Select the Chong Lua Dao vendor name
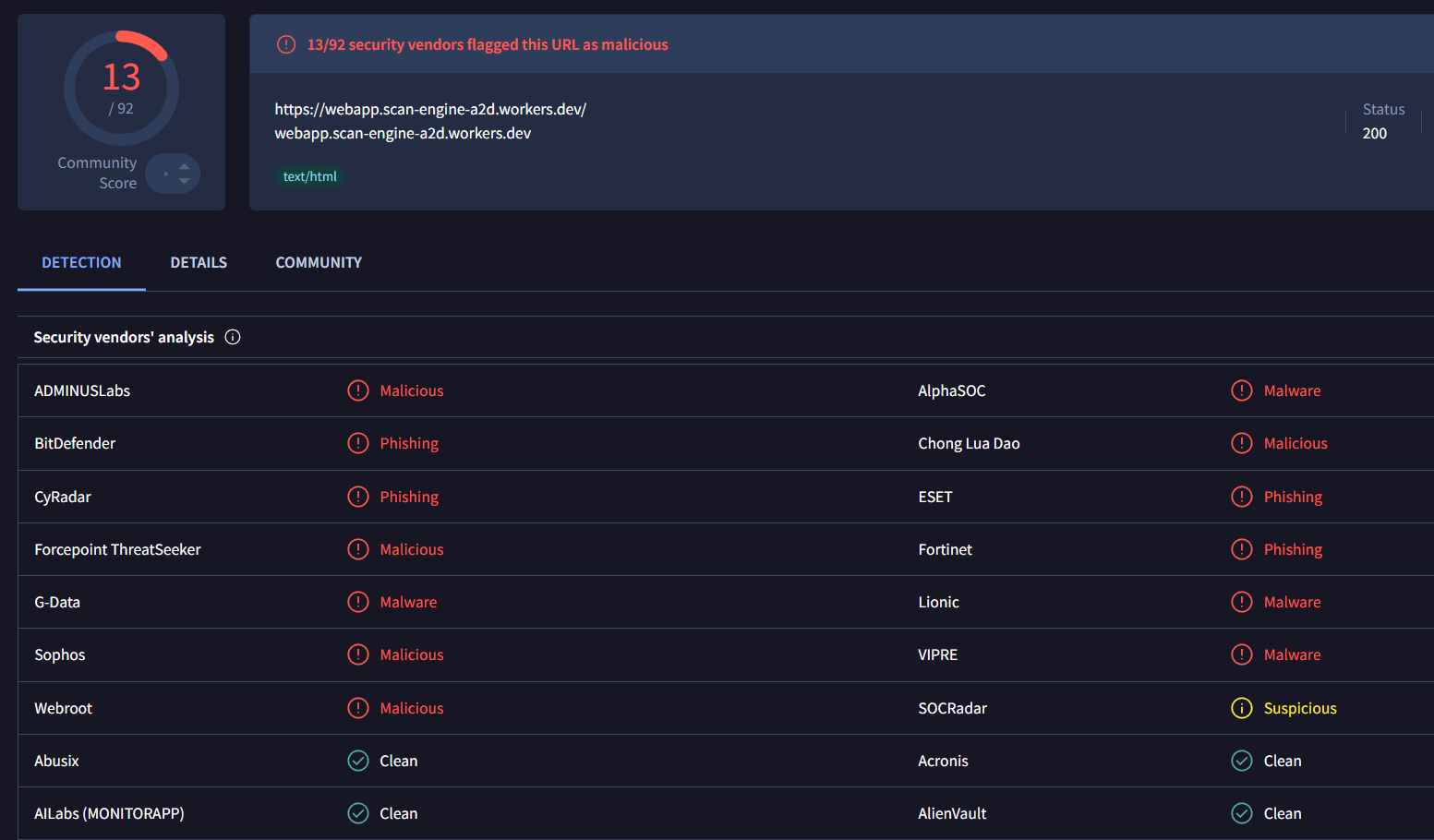 coord(969,443)
